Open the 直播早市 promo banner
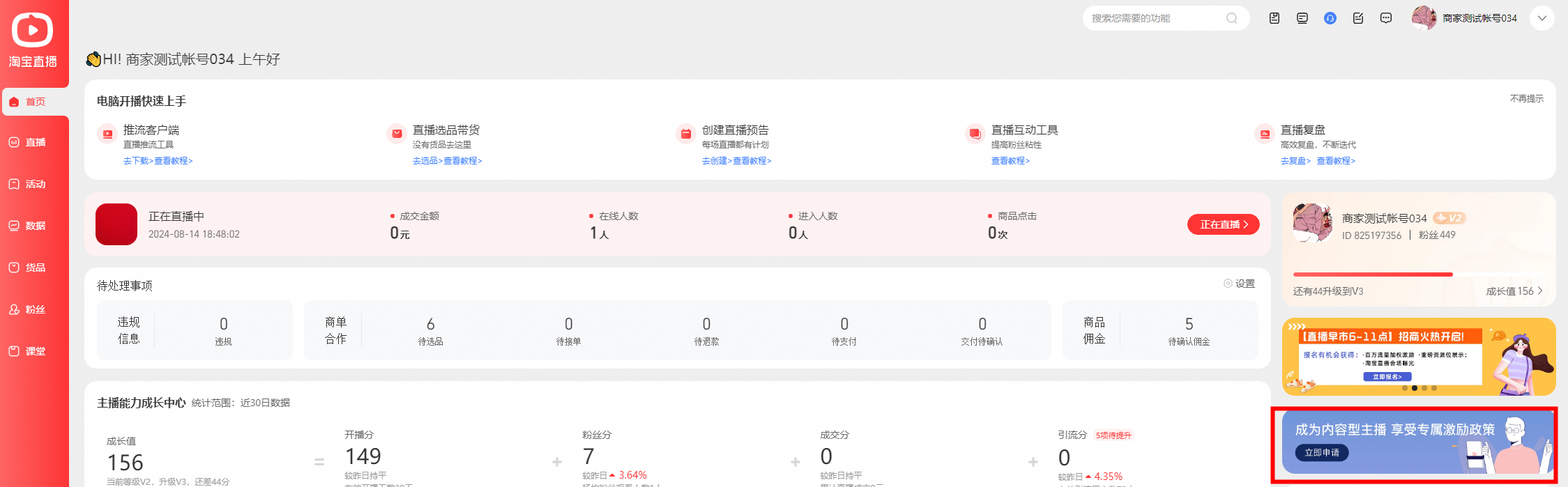The image size is (1568, 487). pyautogui.click(x=1419, y=357)
